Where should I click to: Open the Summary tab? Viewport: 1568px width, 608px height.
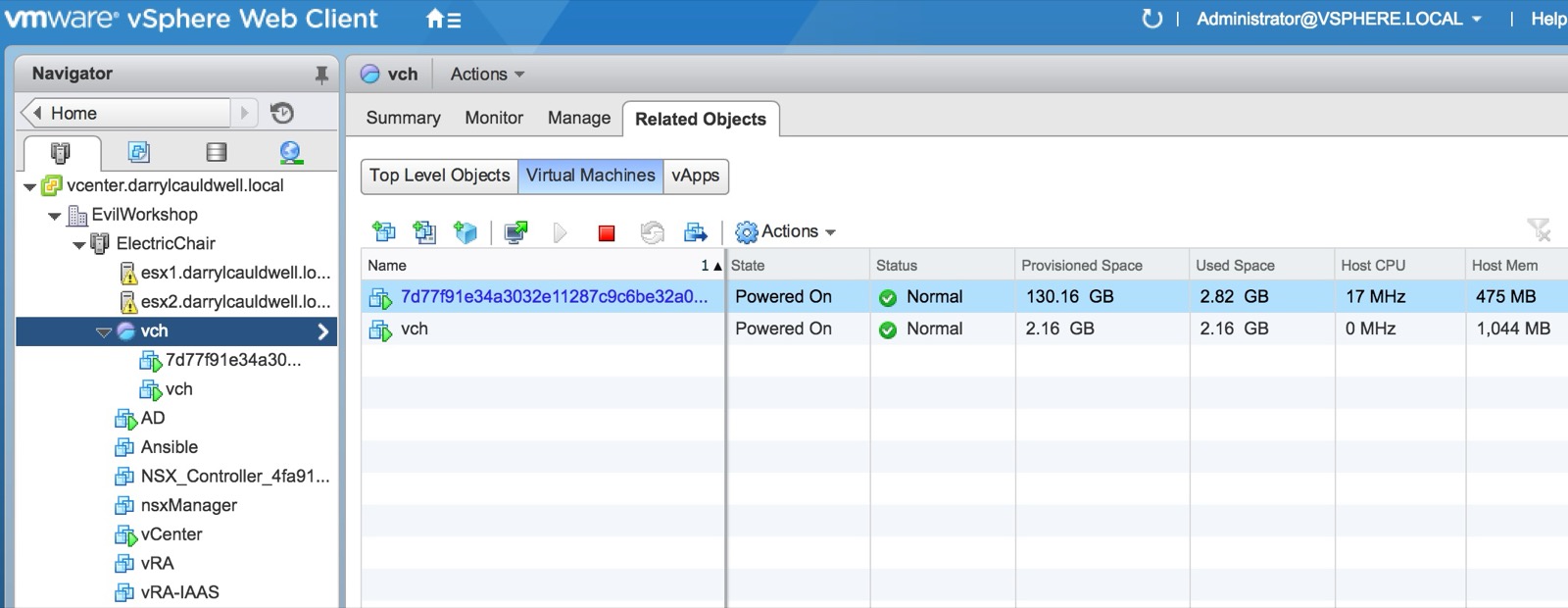click(x=403, y=118)
